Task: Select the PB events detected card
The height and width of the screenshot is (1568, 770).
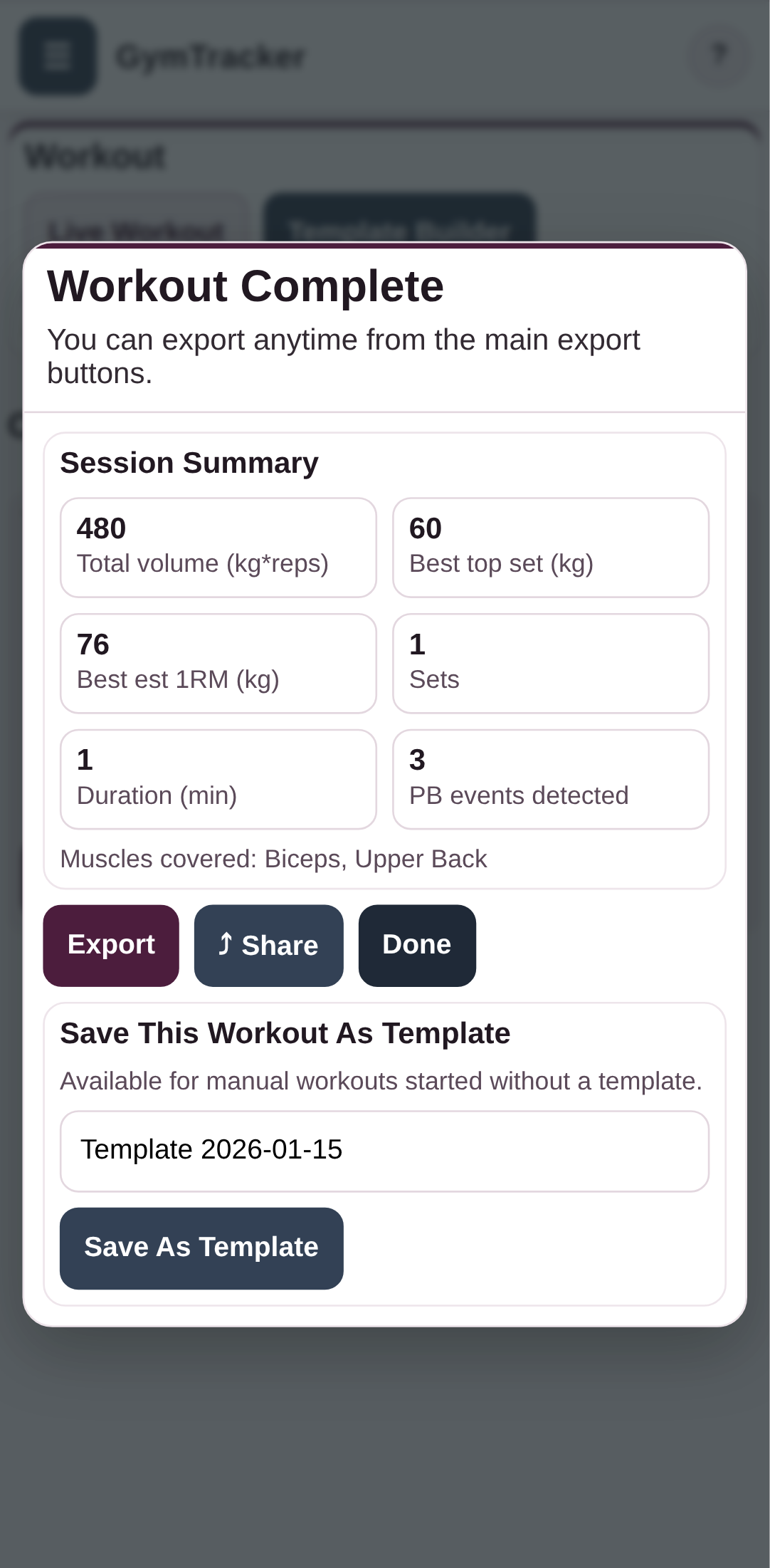Action: click(550, 778)
